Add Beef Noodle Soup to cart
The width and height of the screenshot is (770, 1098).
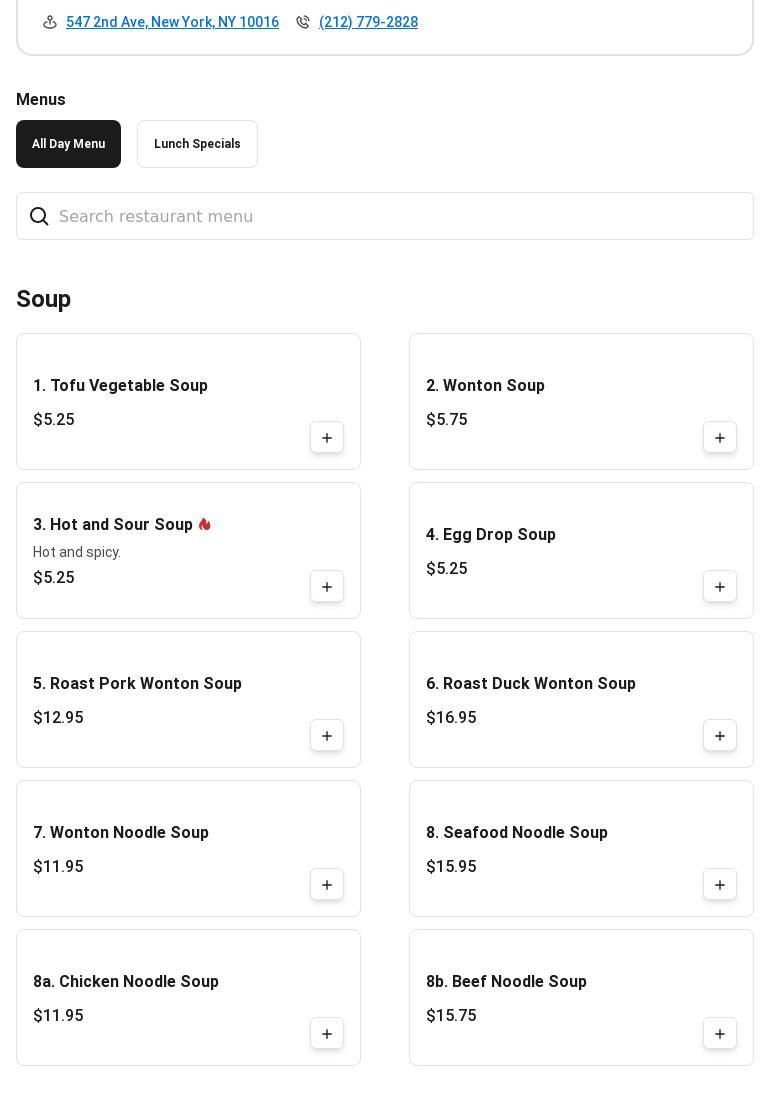tap(720, 1034)
